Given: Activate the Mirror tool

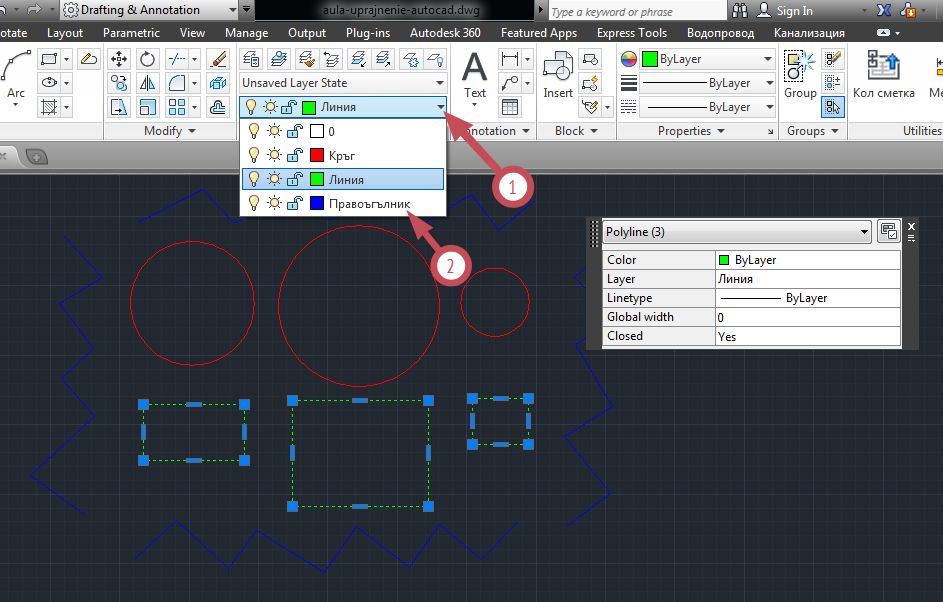Looking at the screenshot, I should pos(147,83).
